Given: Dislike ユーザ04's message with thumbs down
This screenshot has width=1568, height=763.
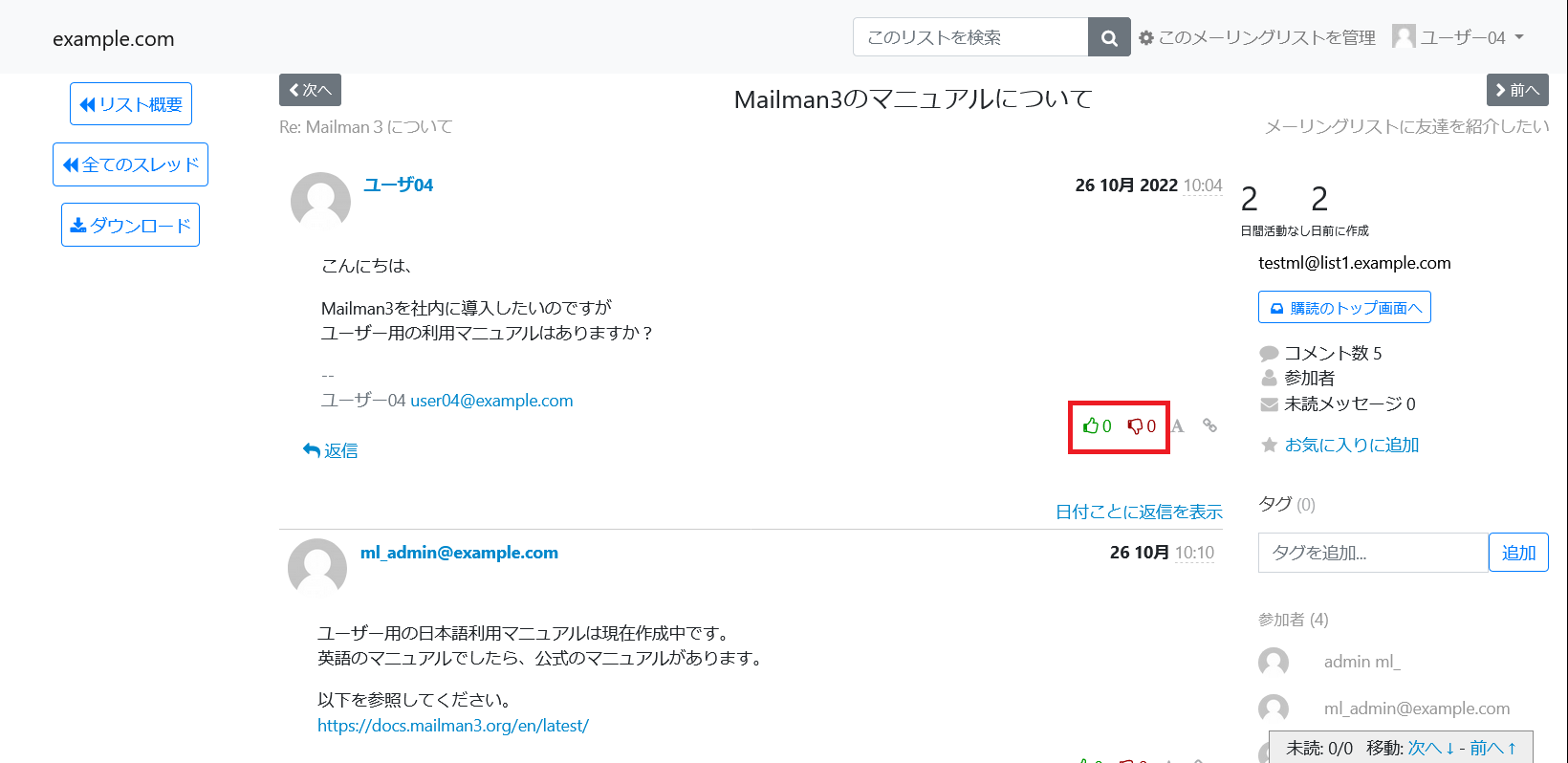Looking at the screenshot, I should coord(1142,426).
